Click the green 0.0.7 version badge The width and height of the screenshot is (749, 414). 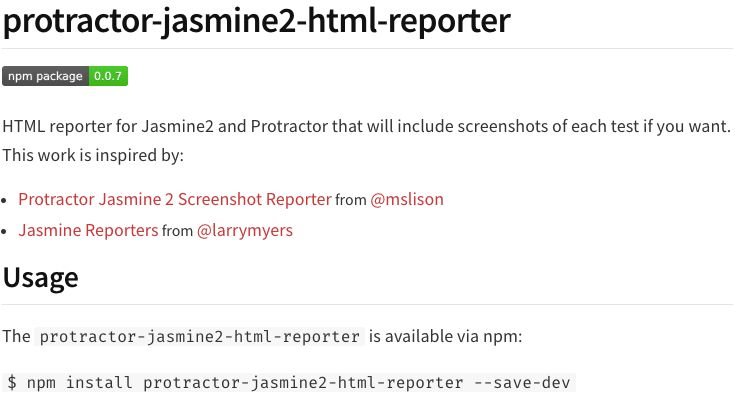[x=108, y=76]
